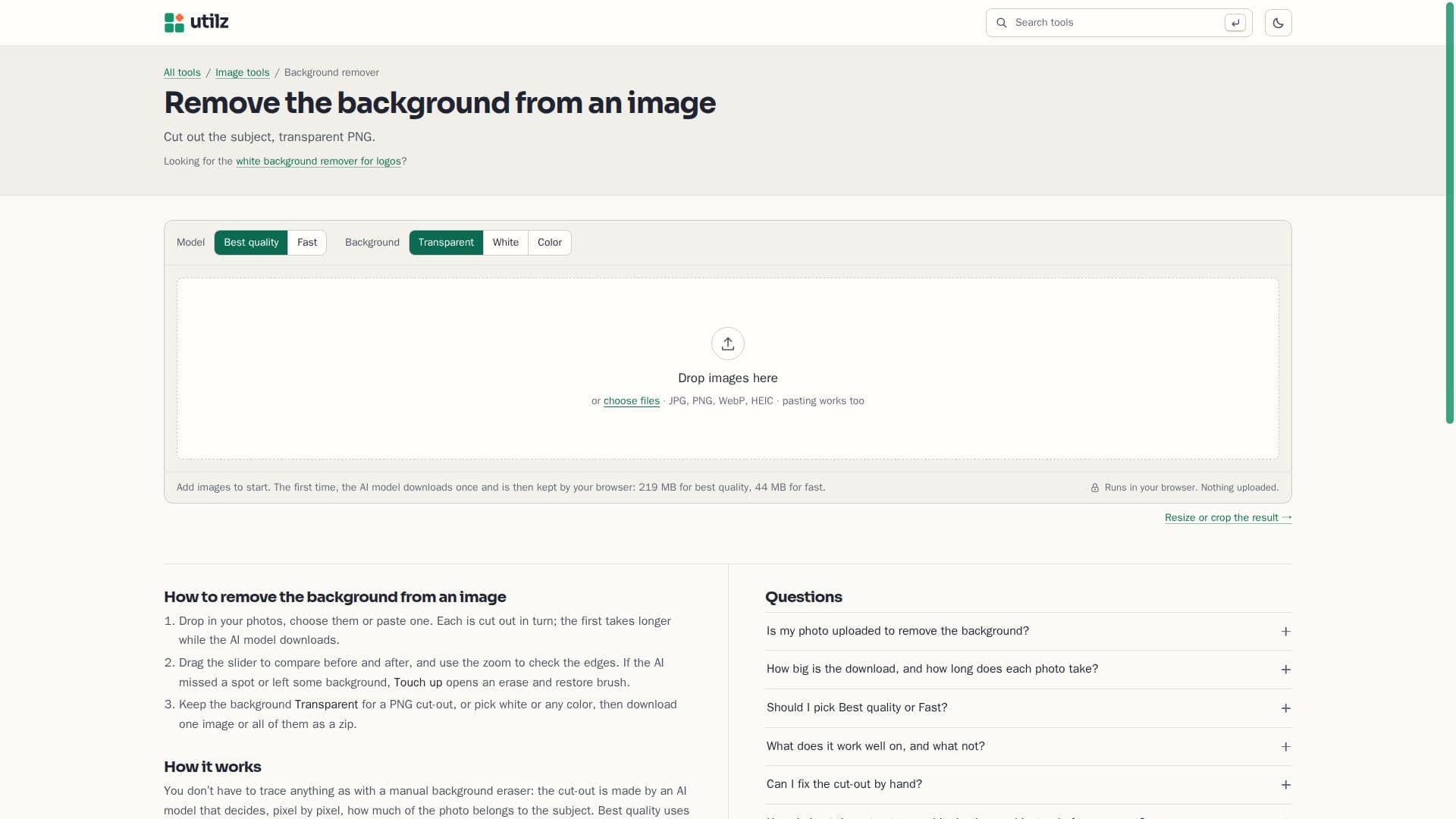Click 'Cut out the subject, transparent PNG.' text
The width and height of the screenshot is (1456, 819).
[269, 137]
